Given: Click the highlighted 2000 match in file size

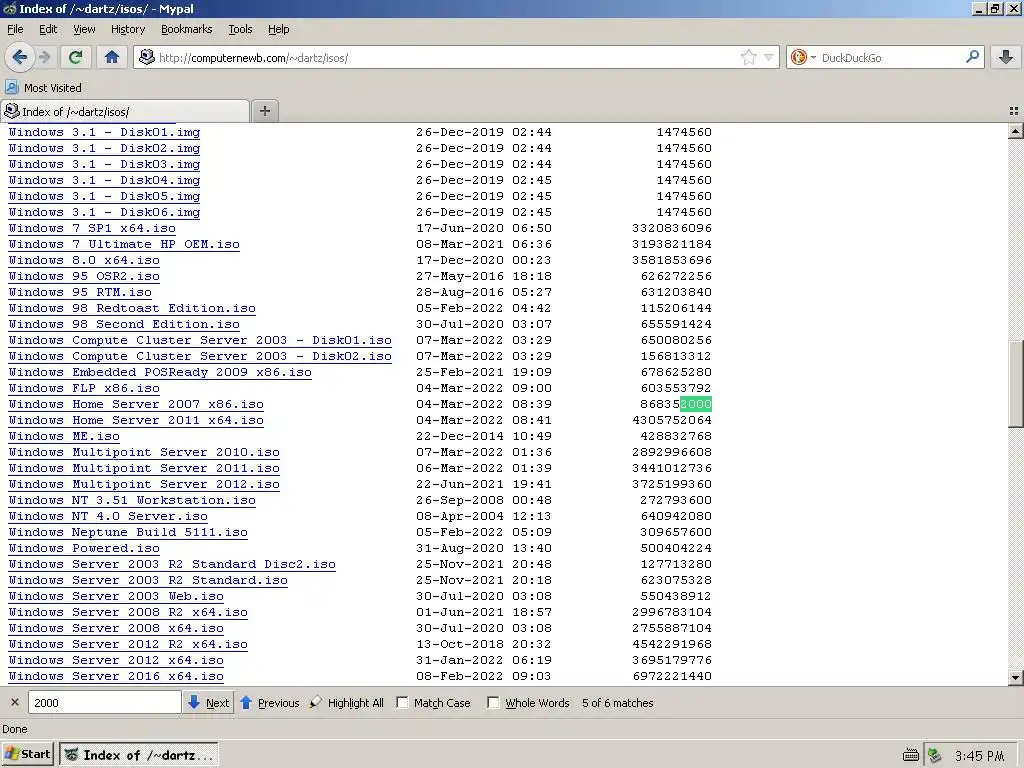Looking at the screenshot, I should pos(696,404).
